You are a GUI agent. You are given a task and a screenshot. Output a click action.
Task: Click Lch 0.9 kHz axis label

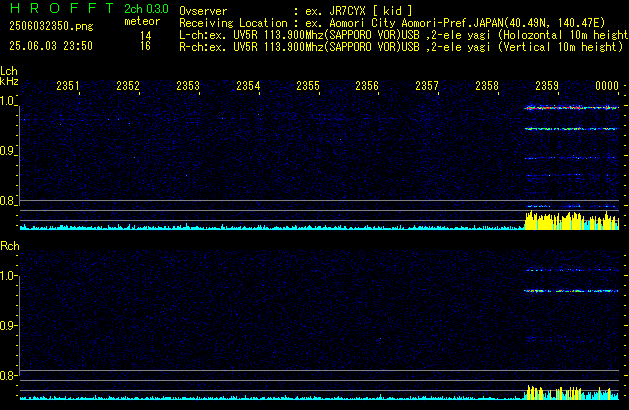[x=7, y=151]
